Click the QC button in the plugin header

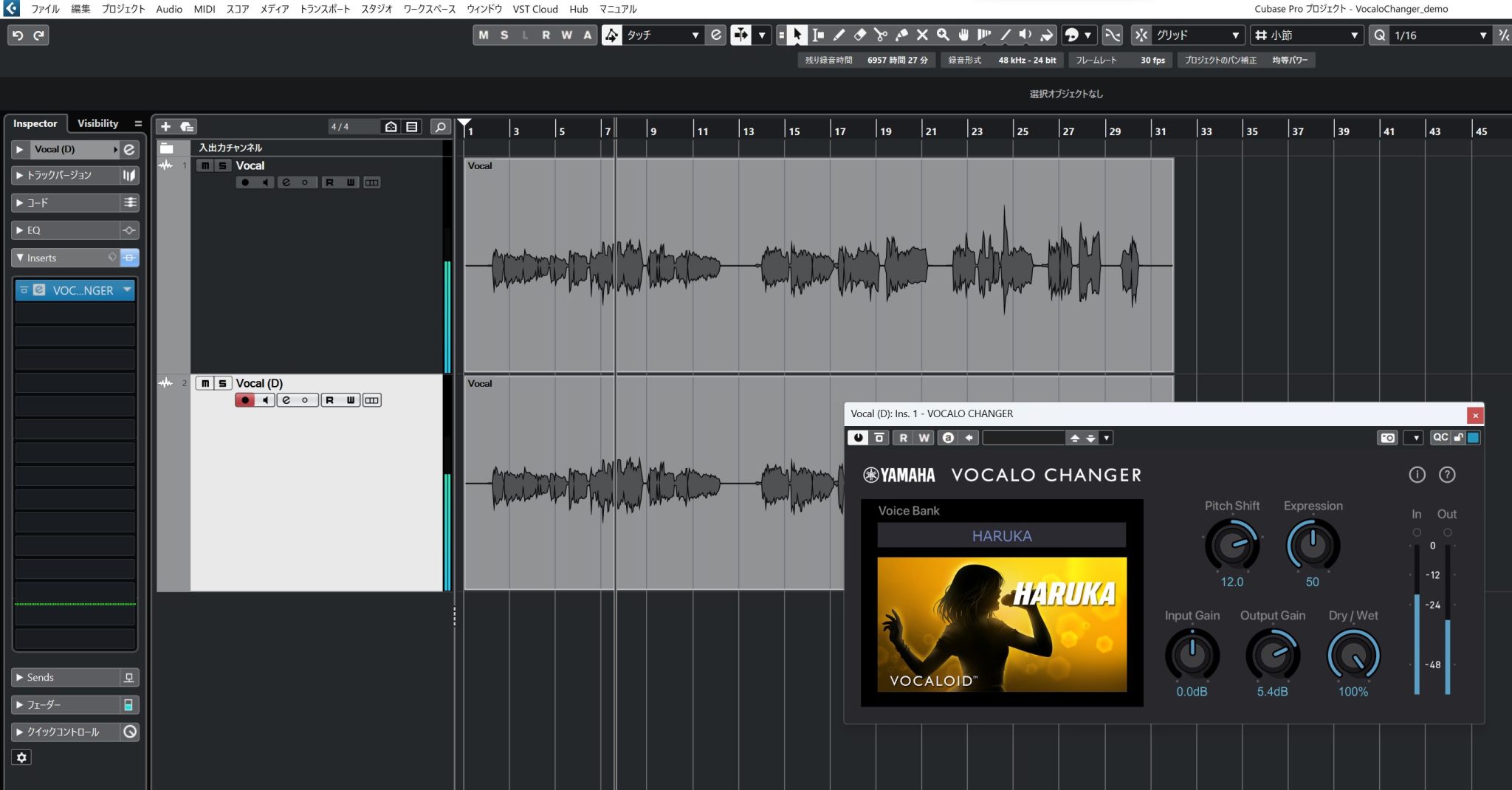[1442, 437]
